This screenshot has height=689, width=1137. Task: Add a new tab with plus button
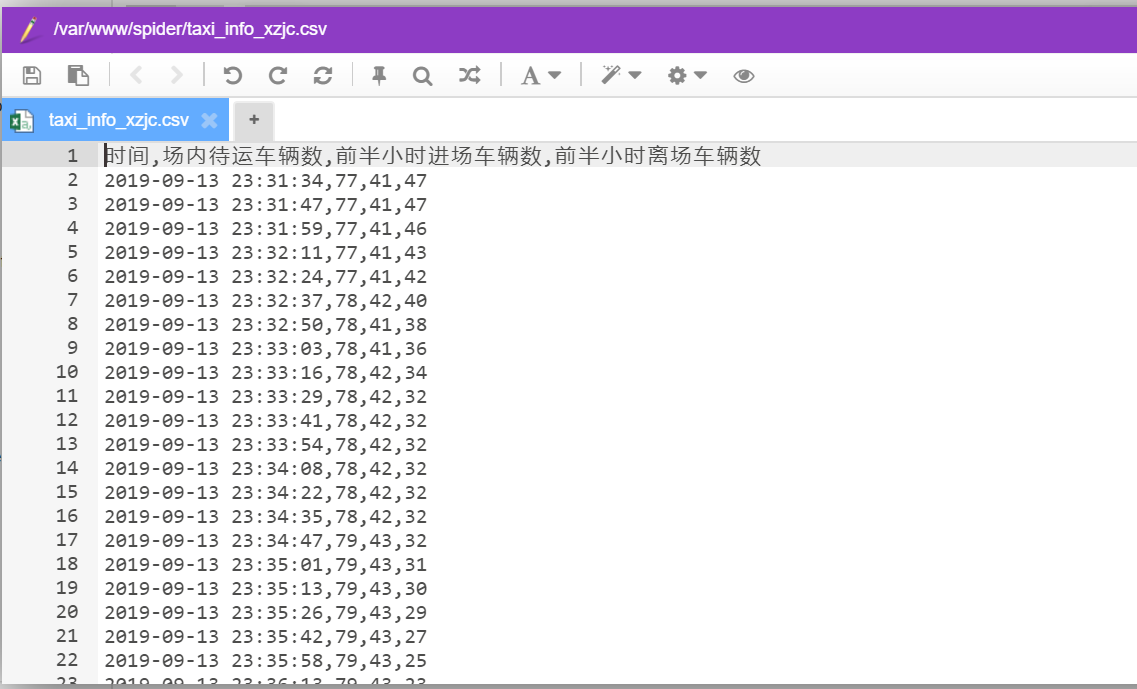pyautogui.click(x=254, y=120)
